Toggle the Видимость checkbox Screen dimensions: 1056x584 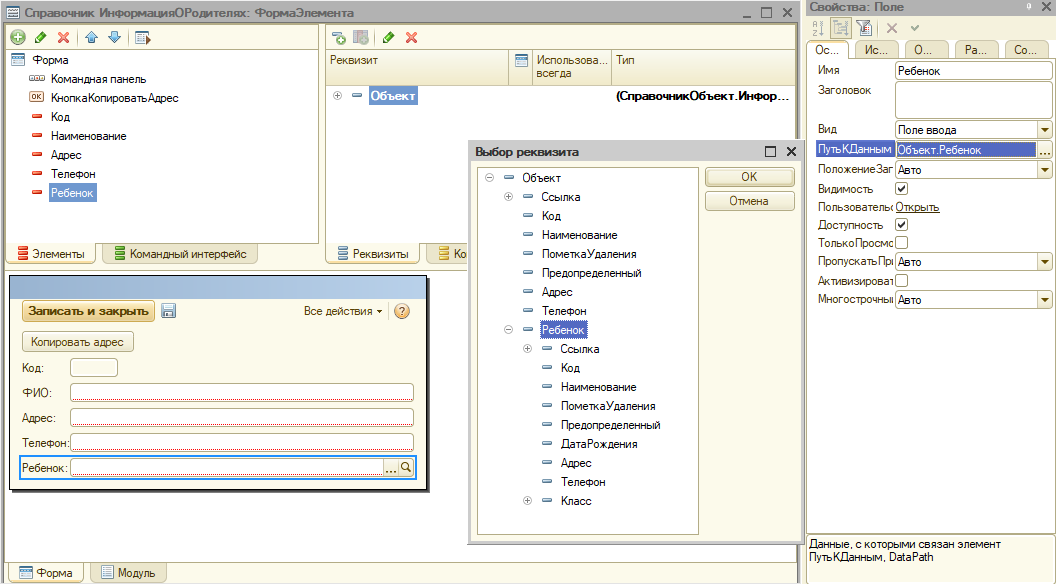[x=902, y=189]
